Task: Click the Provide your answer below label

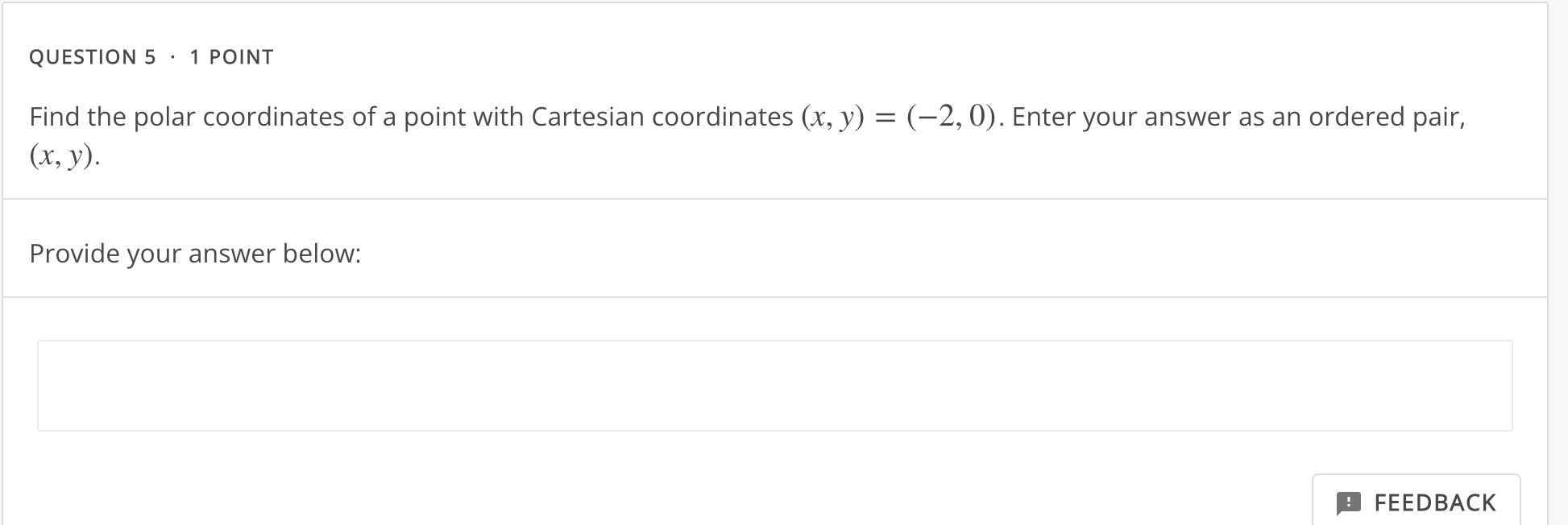Action: (195, 254)
